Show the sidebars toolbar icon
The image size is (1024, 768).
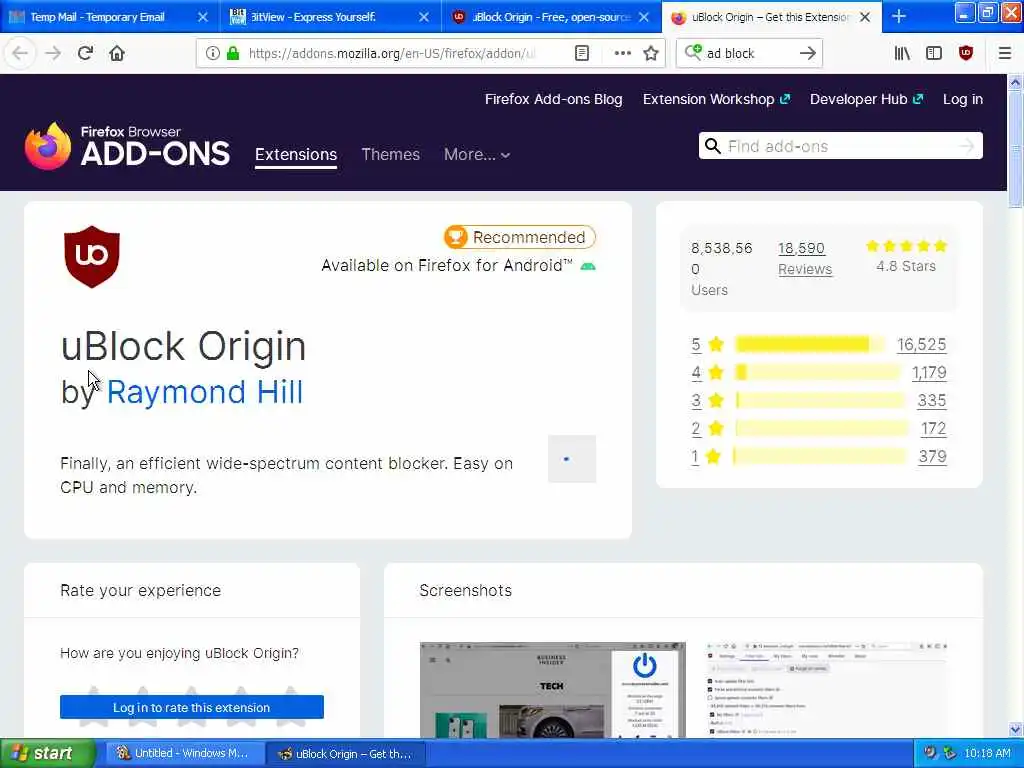click(934, 53)
